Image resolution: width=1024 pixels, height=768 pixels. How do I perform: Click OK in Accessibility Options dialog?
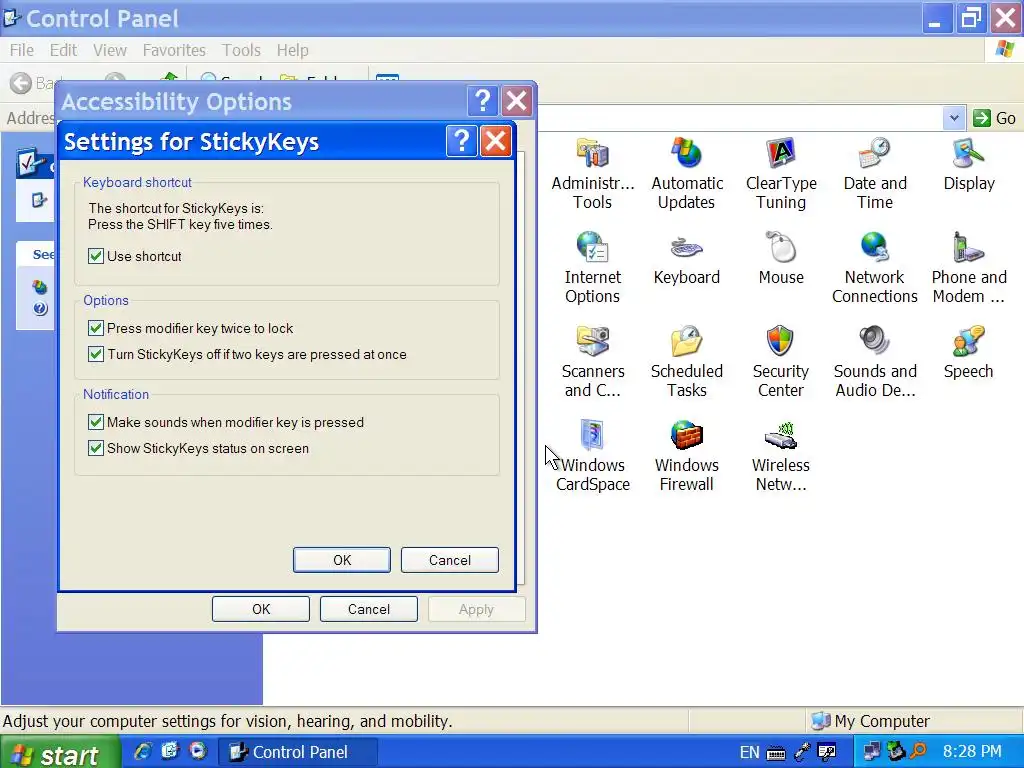tap(261, 609)
